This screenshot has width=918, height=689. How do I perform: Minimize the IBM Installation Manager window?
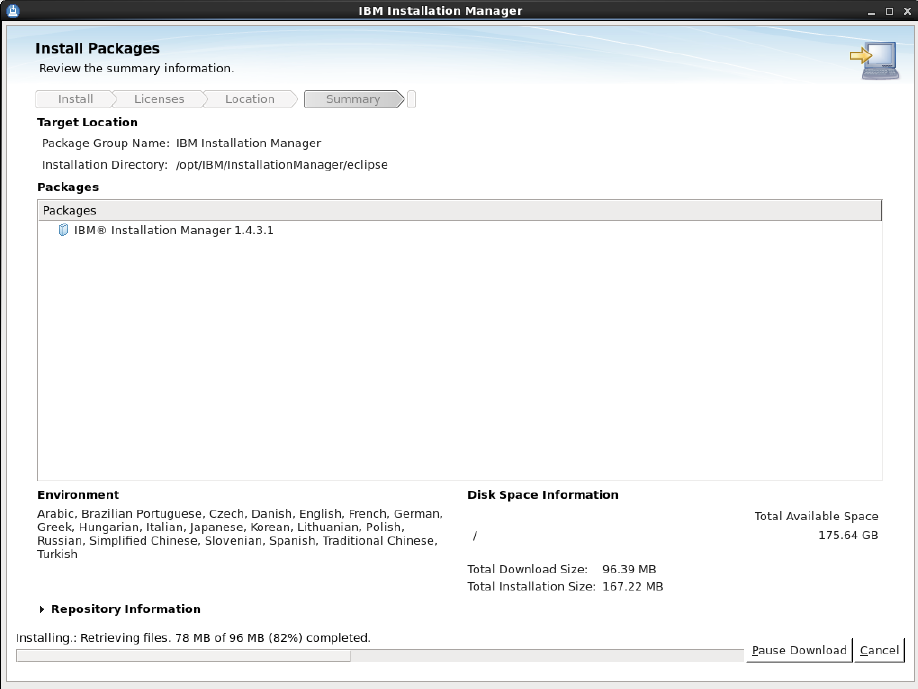pos(871,11)
